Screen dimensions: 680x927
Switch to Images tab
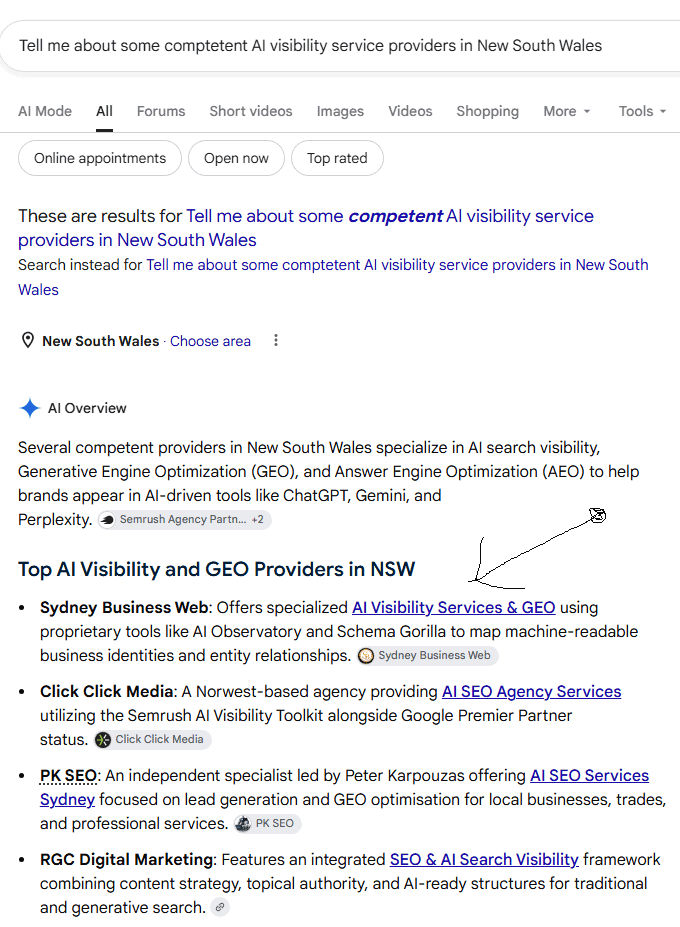pyautogui.click(x=340, y=111)
